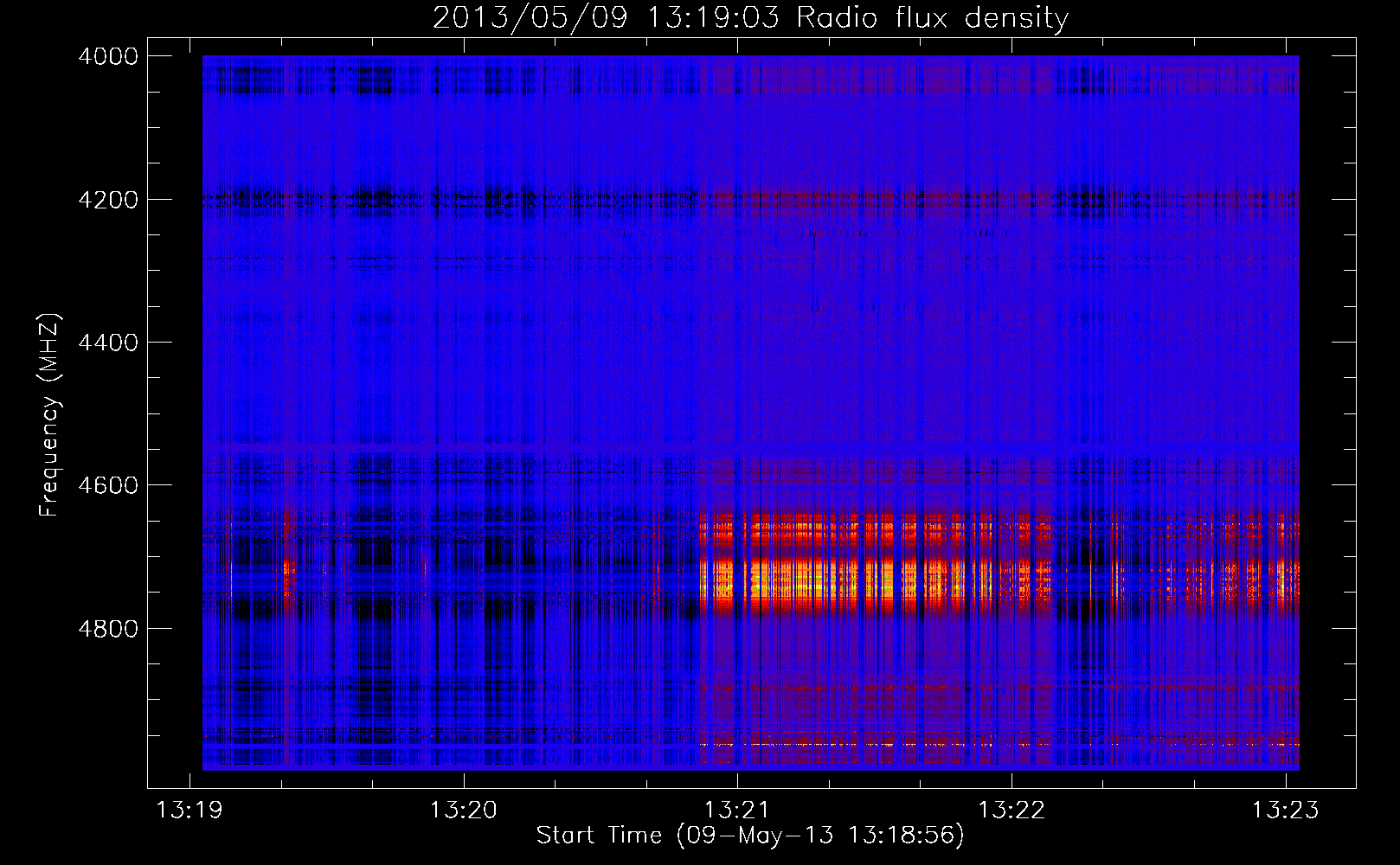Click the 4400 frequency tick label
Viewport: 1400px width, 865px height.
tap(108, 343)
